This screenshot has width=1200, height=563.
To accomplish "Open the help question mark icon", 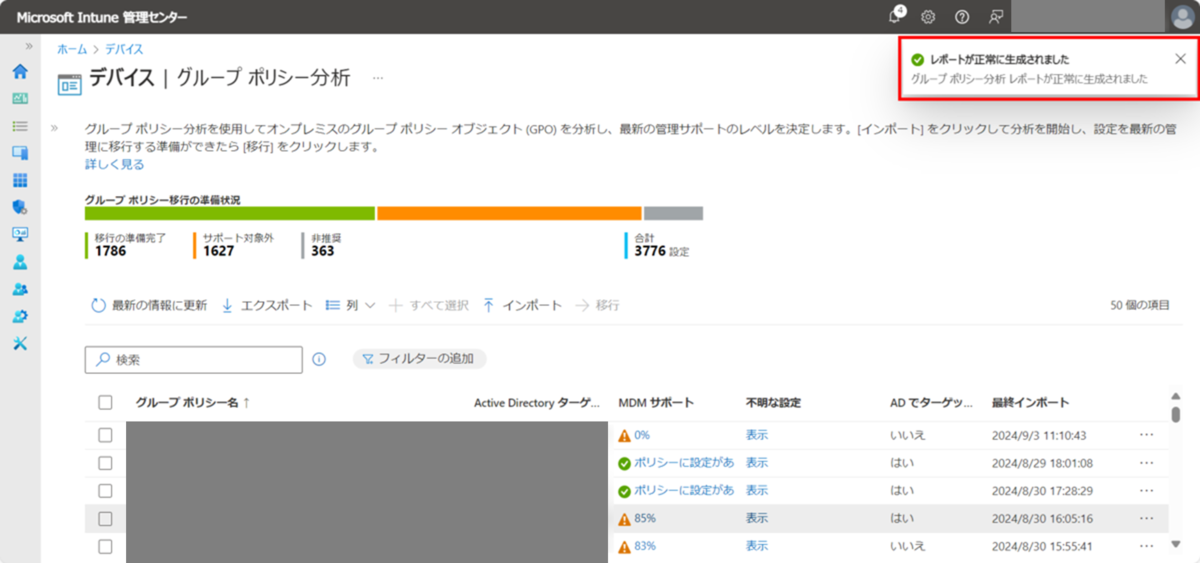I will (962, 17).
